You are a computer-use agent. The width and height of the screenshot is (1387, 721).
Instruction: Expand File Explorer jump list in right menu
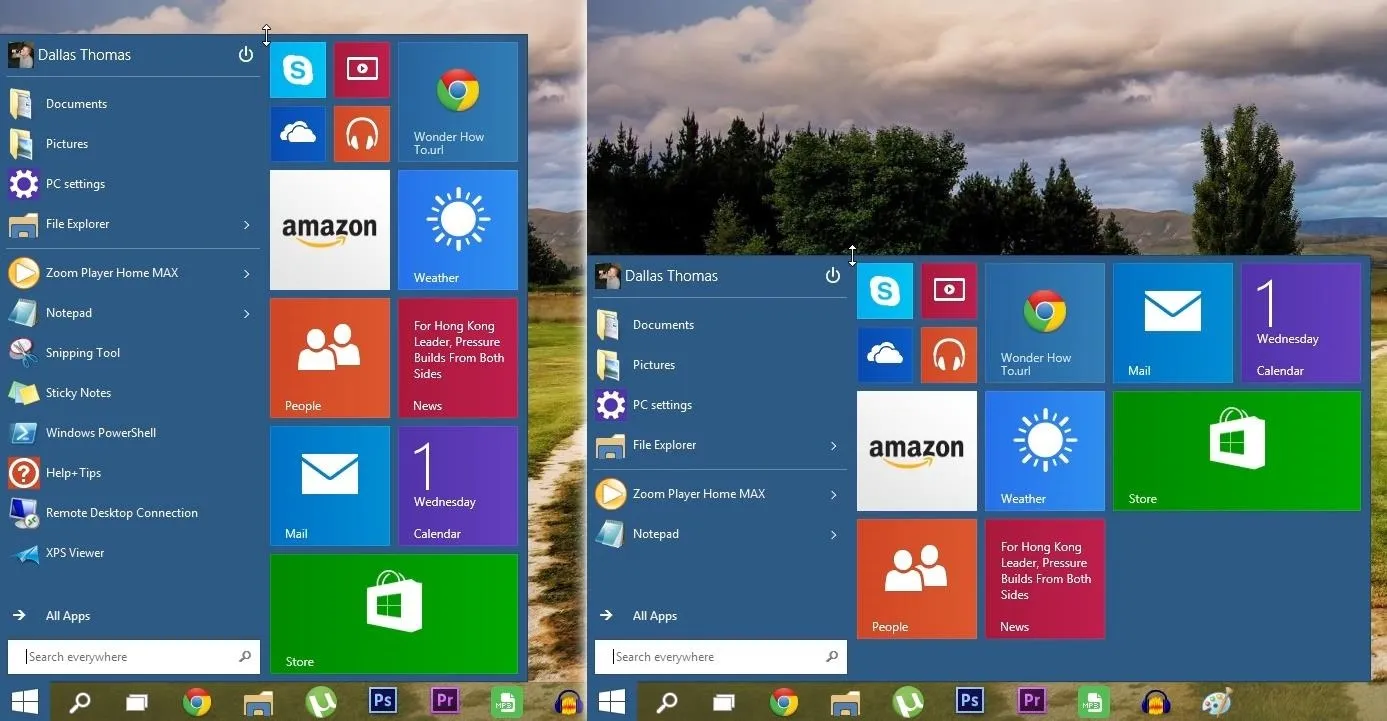(x=833, y=446)
